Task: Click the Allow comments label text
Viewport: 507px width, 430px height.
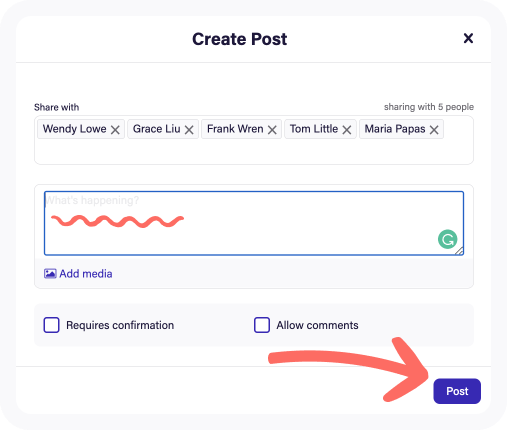Action: pyautogui.click(x=317, y=325)
